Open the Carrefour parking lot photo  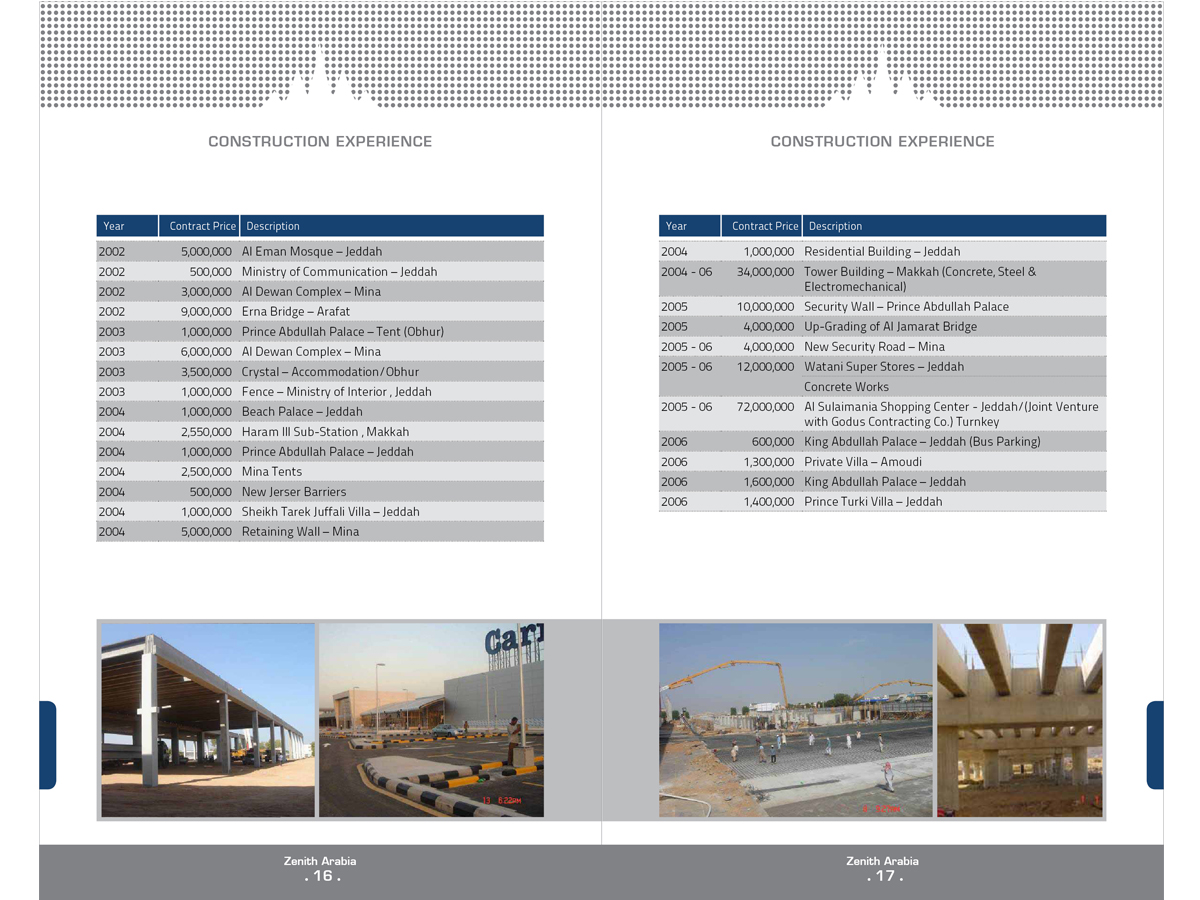click(431, 720)
